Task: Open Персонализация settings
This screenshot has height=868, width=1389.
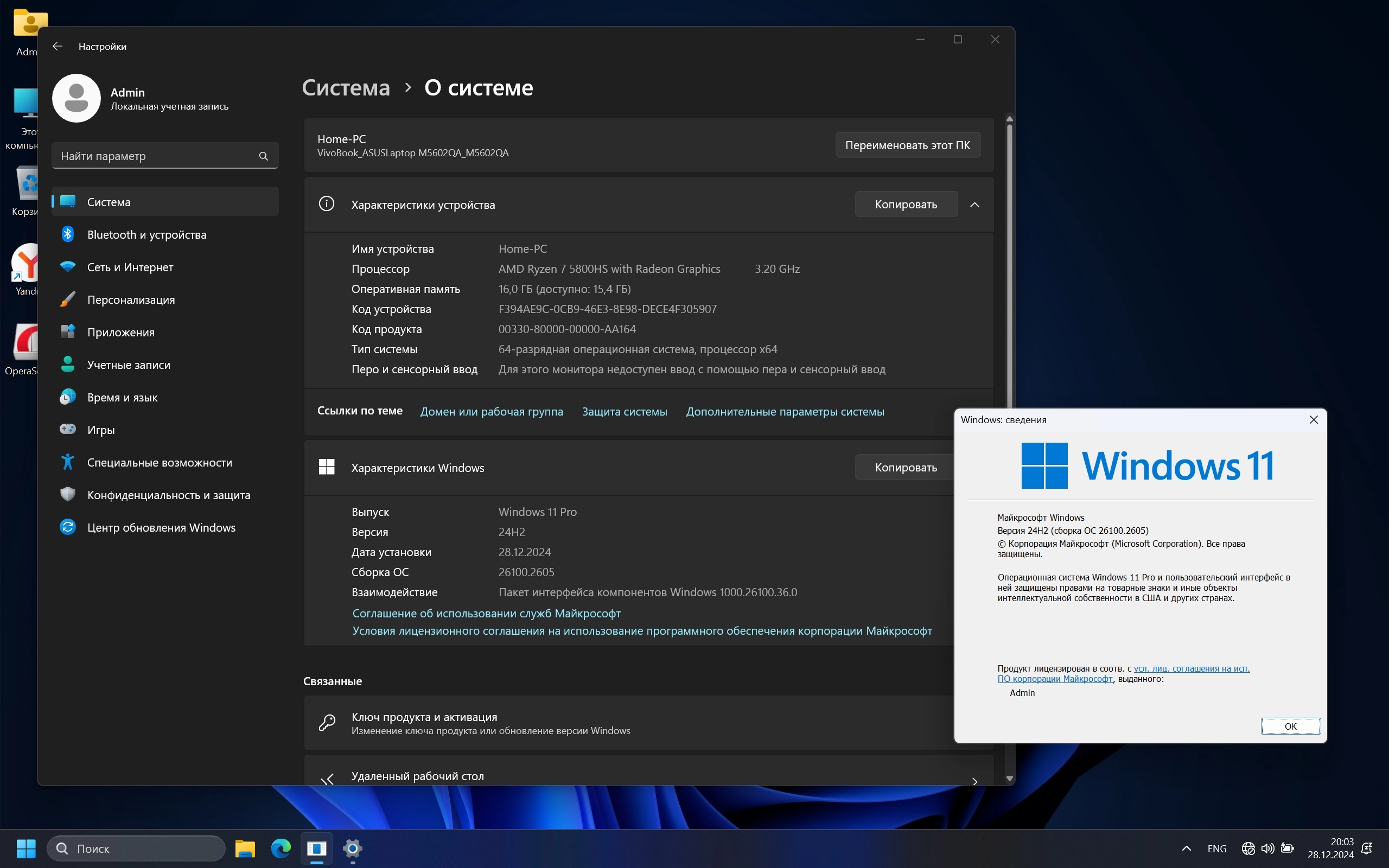Action: 131,299
